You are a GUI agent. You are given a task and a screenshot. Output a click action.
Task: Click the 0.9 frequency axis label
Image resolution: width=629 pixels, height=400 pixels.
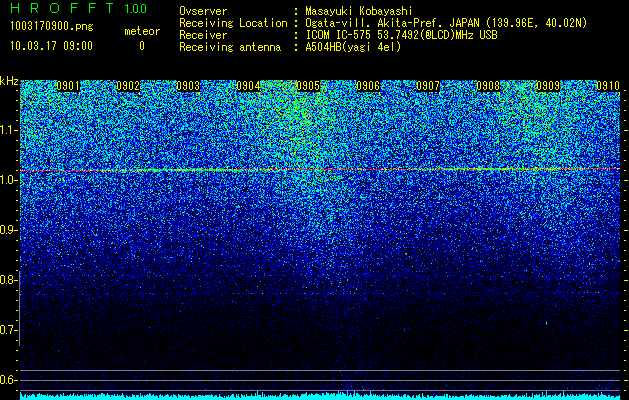pos(8,230)
